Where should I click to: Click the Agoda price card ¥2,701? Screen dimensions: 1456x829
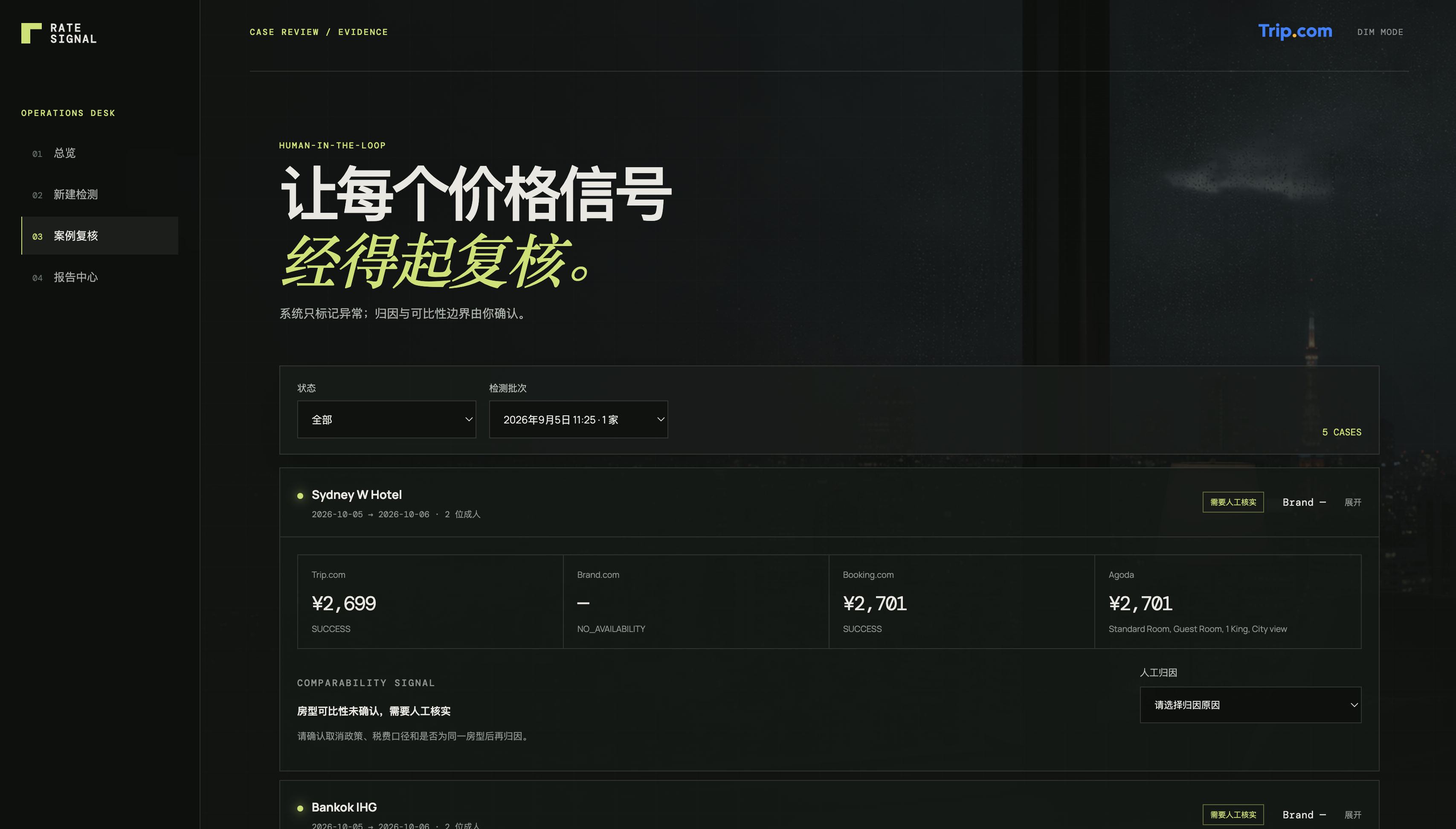(1228, 602)
